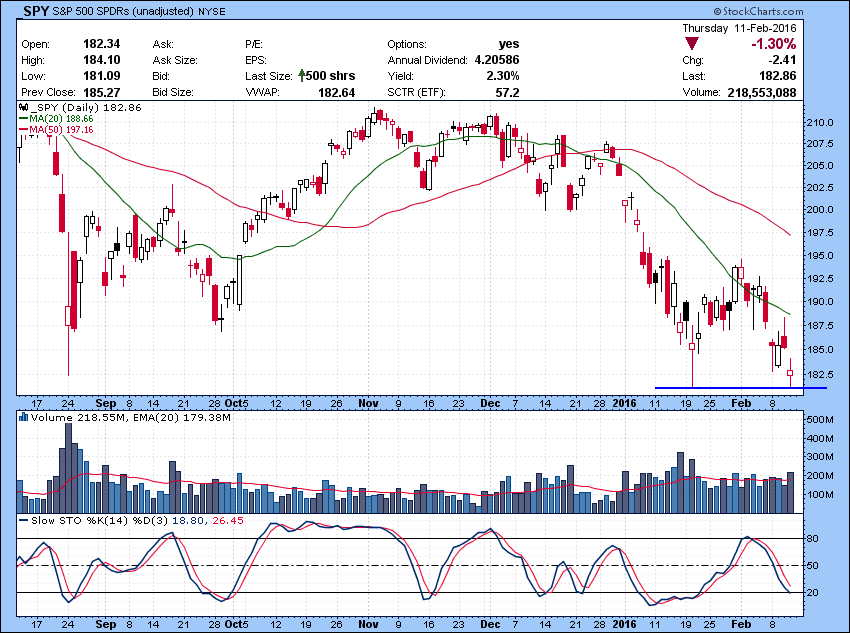Click the candlestick icon beside _SPY (Daily)
This screenshot has width=850, height=633.
(x=23, y=107)
